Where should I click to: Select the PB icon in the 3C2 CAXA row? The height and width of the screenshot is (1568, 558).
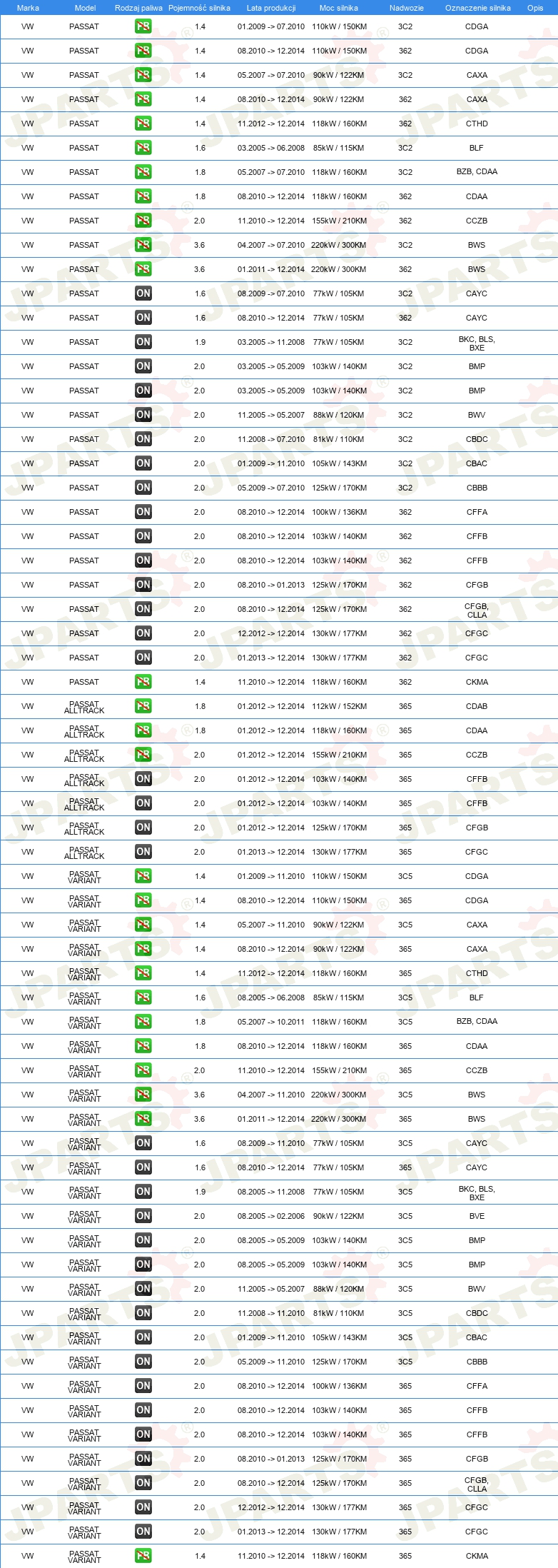[x=143, y=75]
